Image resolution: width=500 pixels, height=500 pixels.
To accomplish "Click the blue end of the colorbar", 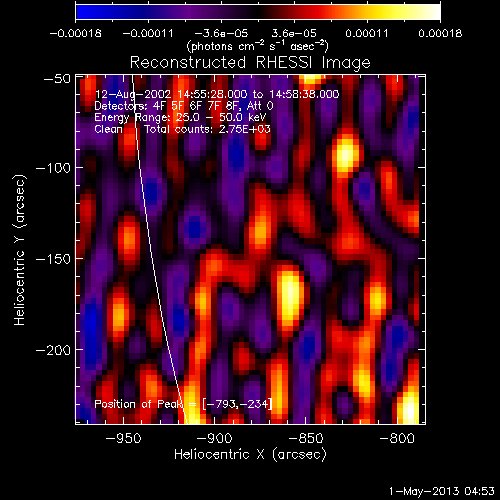I will 83,12.
